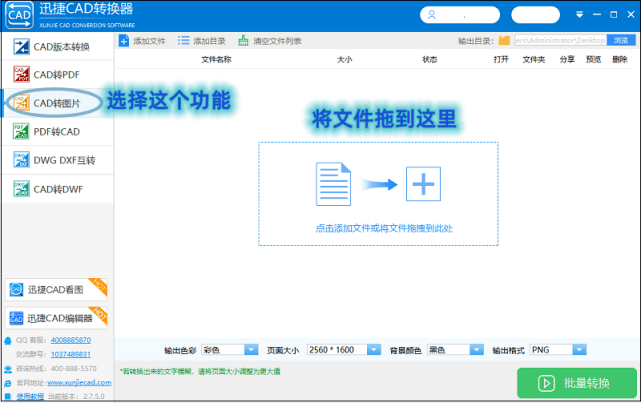Viewport: 641px width, 403px height.
Task: Click the 打开 column header
Action: 501,60
